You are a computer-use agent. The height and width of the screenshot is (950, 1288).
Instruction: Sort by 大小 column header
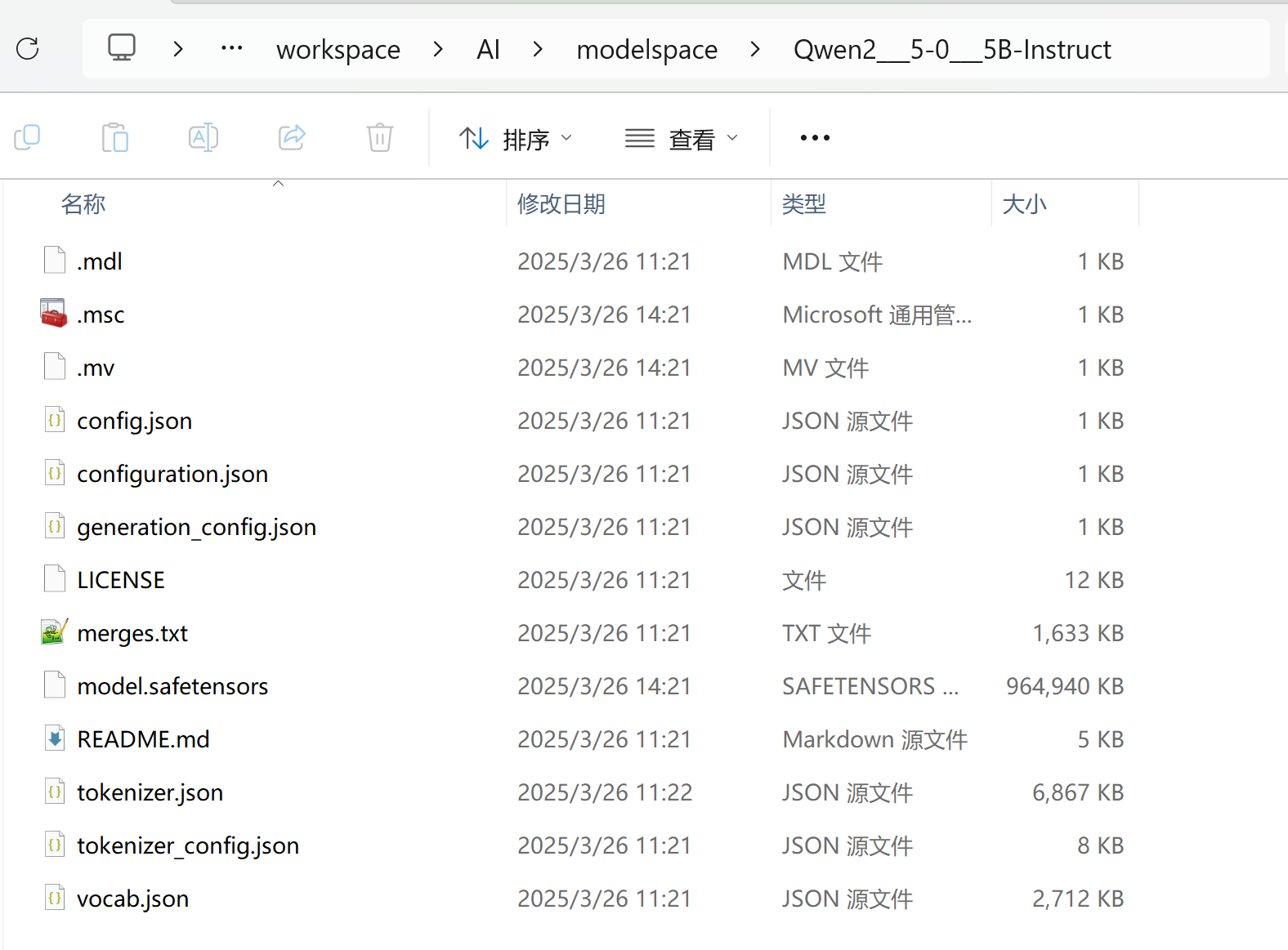pos(1024,203)
